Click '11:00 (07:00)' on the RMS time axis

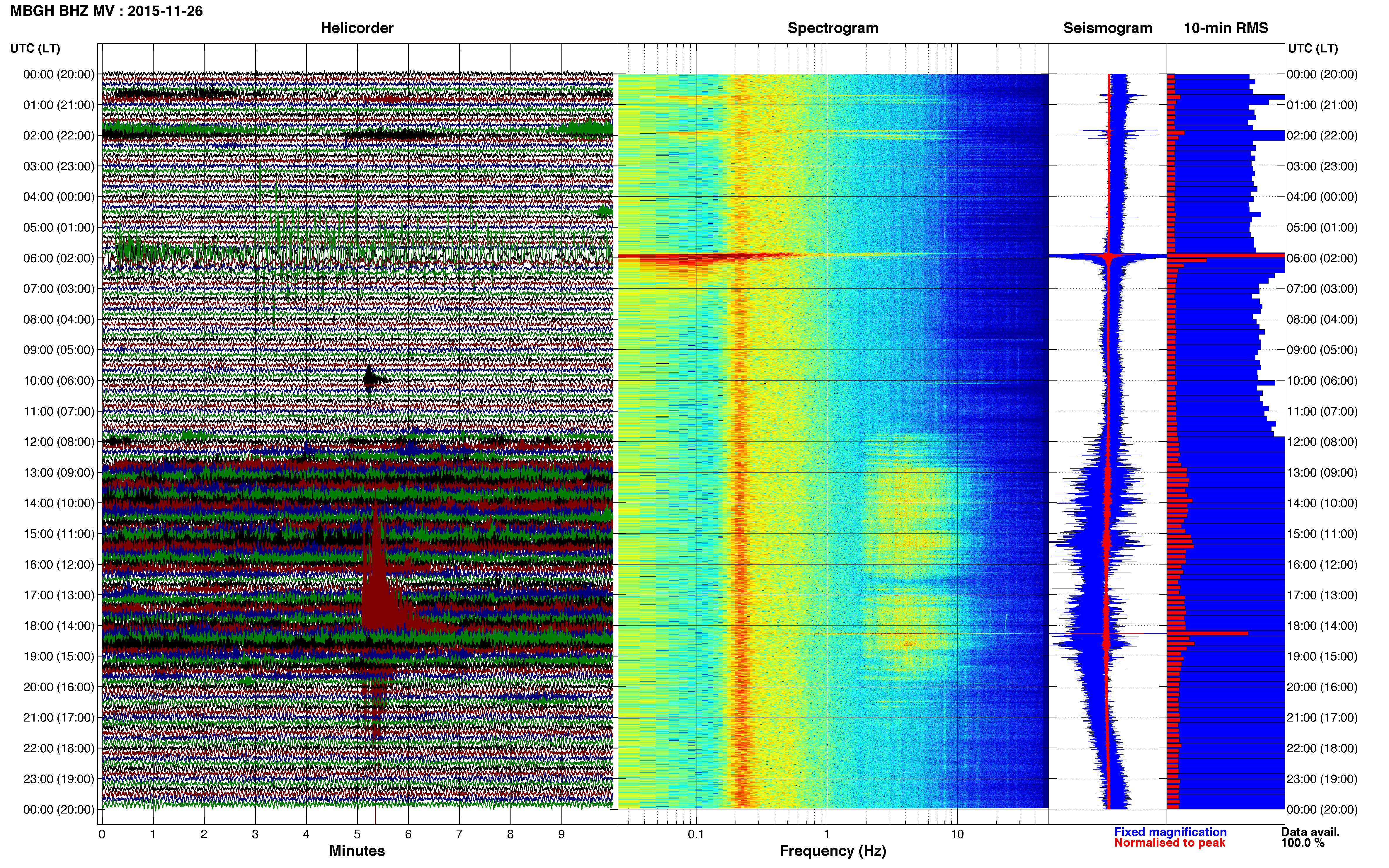1322,412
